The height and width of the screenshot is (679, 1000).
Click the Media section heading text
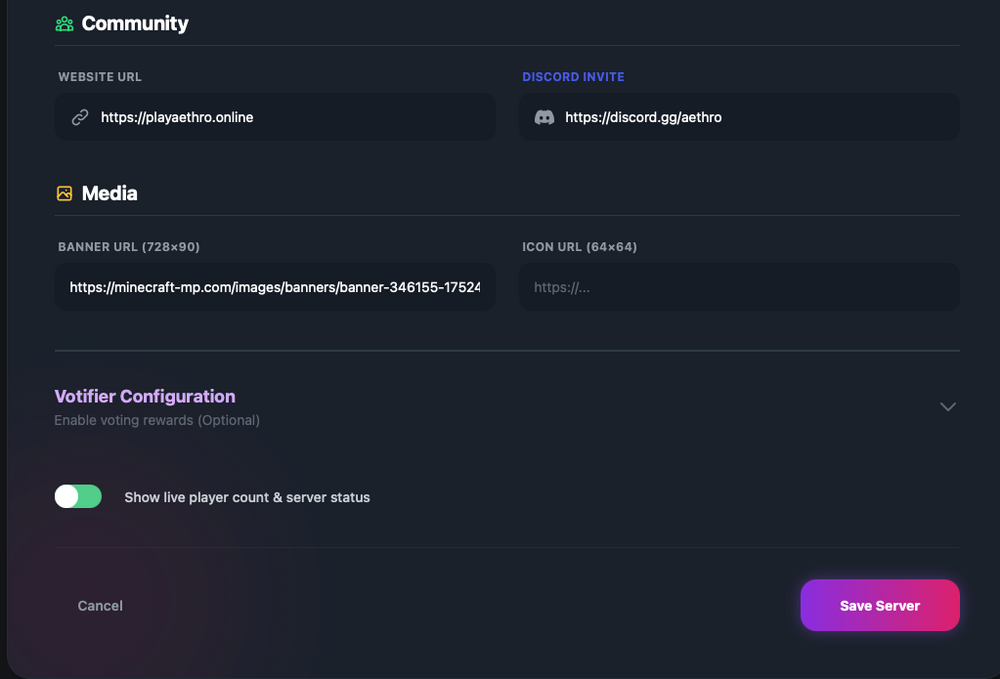109,194
